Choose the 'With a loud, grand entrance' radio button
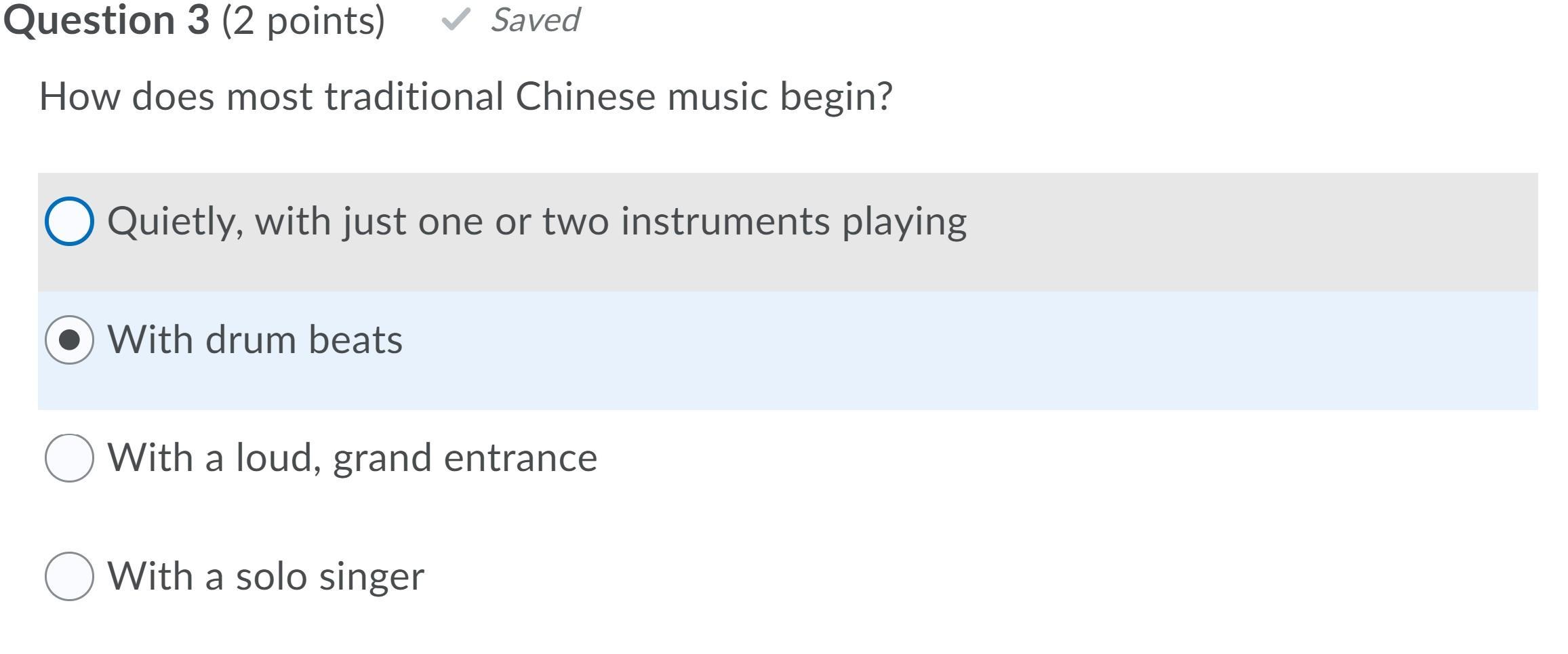 (x=69, y=458)
